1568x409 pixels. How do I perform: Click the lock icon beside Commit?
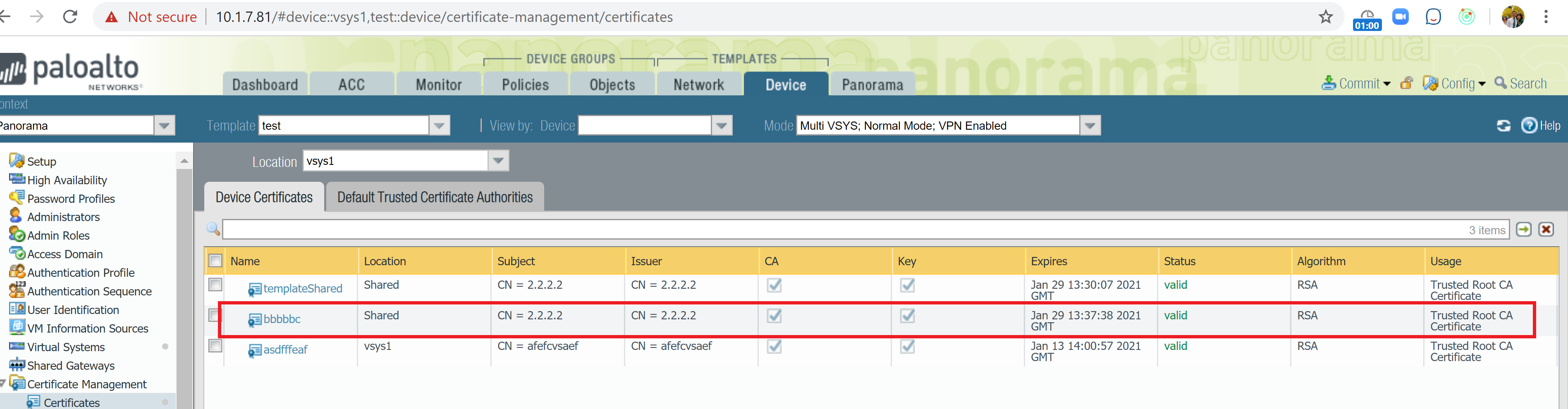pyautogui.click(x=1407, y=83)
